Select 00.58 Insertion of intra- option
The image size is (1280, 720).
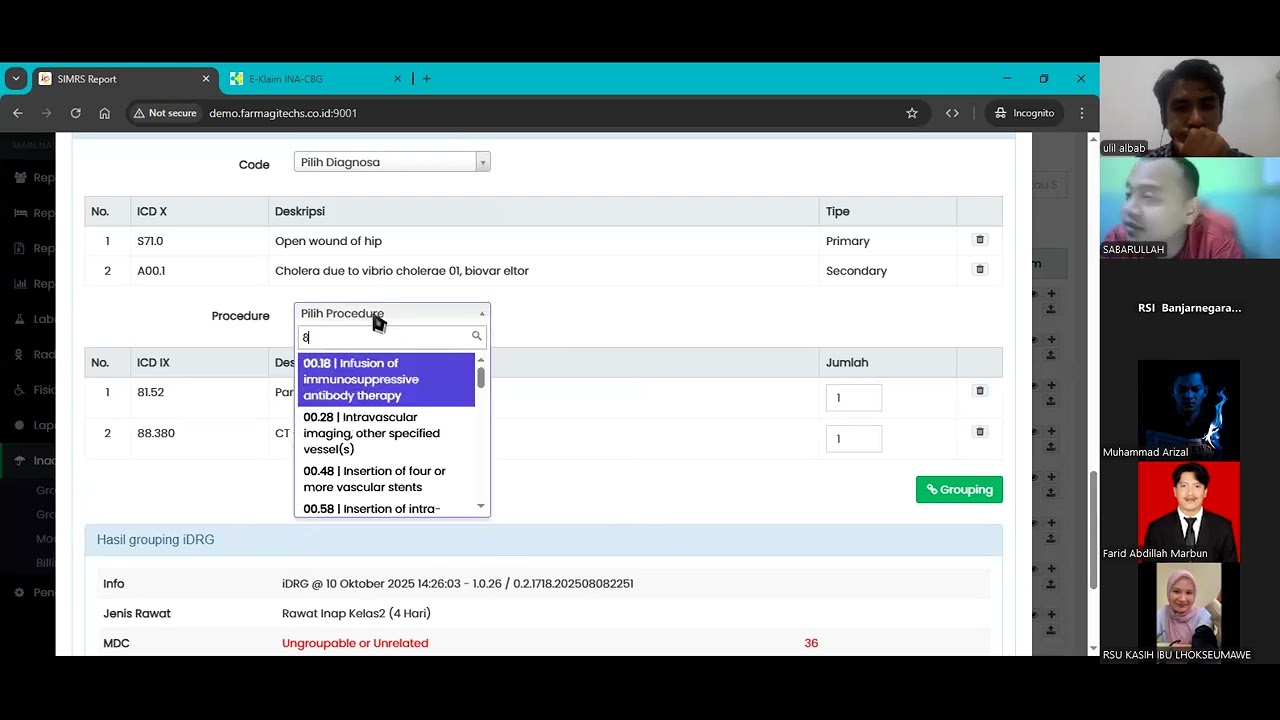pyautogui.click(x=385, y=508)
